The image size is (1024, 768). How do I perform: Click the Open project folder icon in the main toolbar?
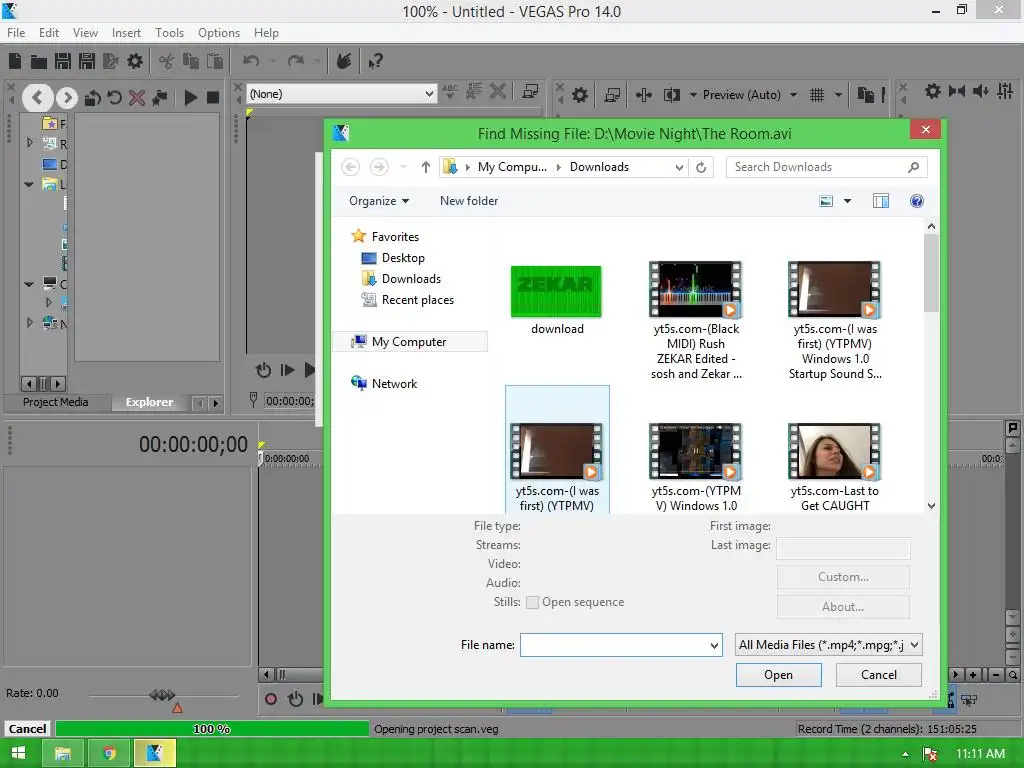point(39,61)
